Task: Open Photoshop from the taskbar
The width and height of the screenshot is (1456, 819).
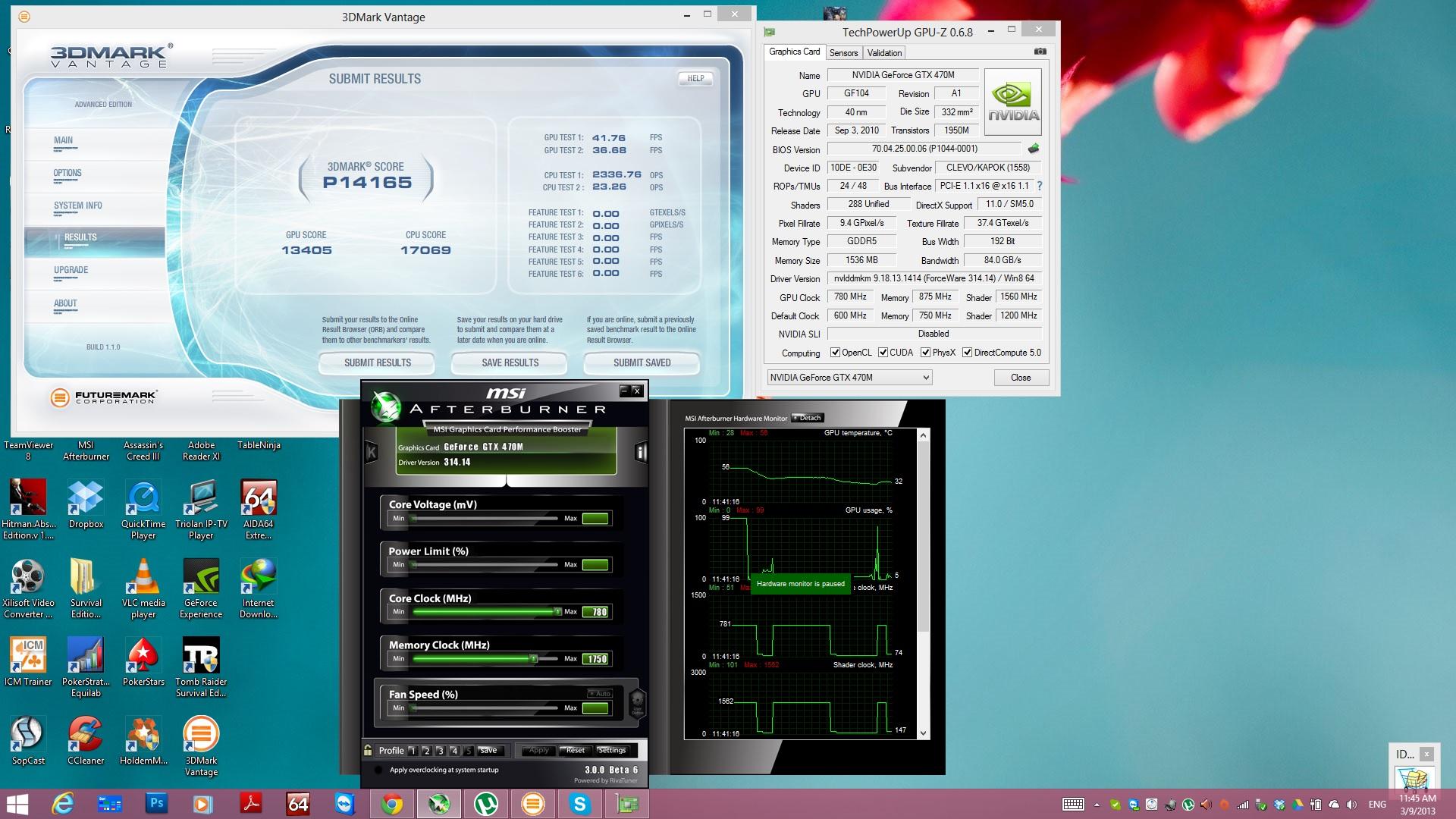Action: pos(156,804)
